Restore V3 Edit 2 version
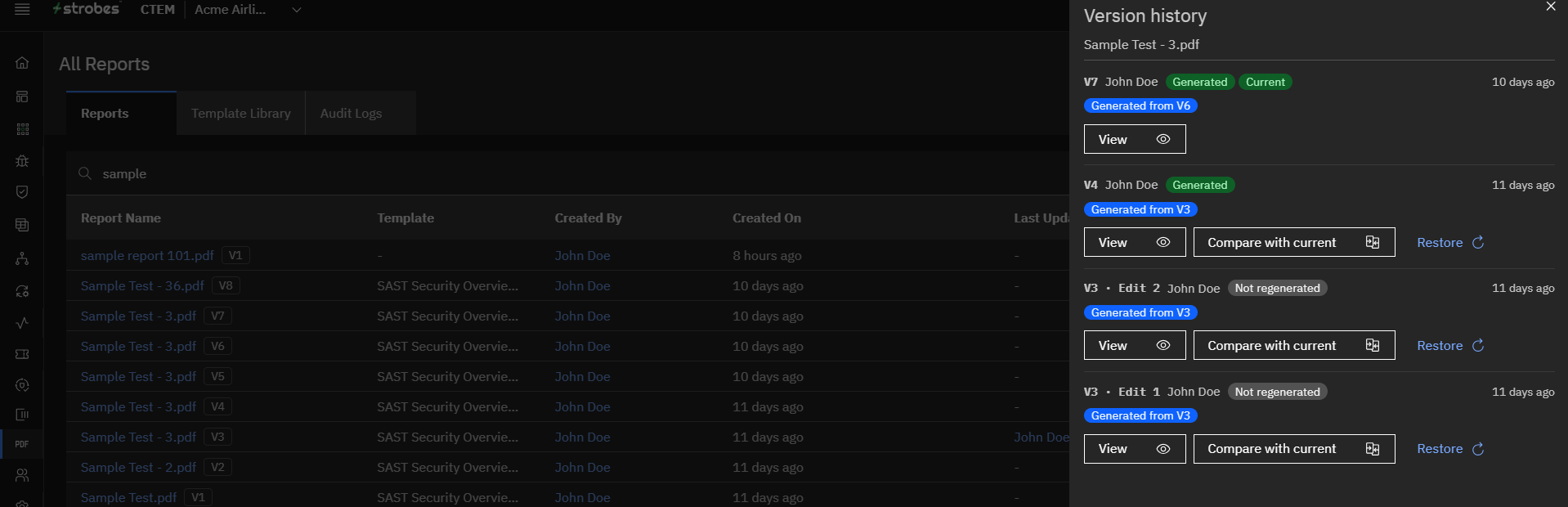 pos(1450,346)
